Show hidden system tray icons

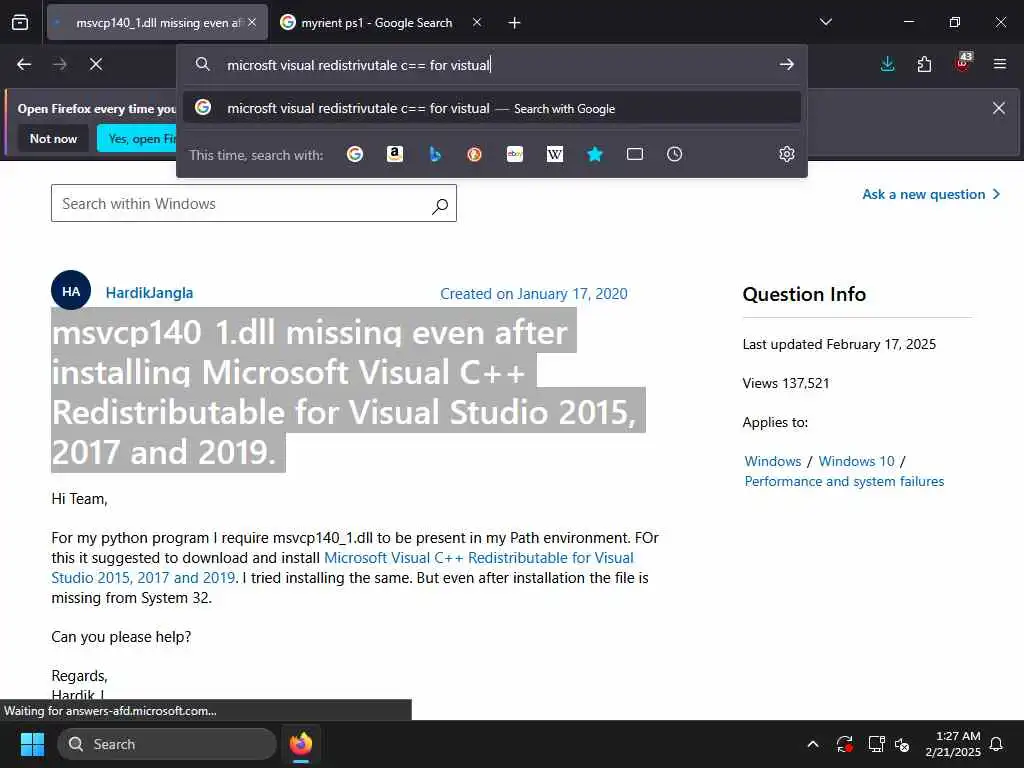[813, 744]
